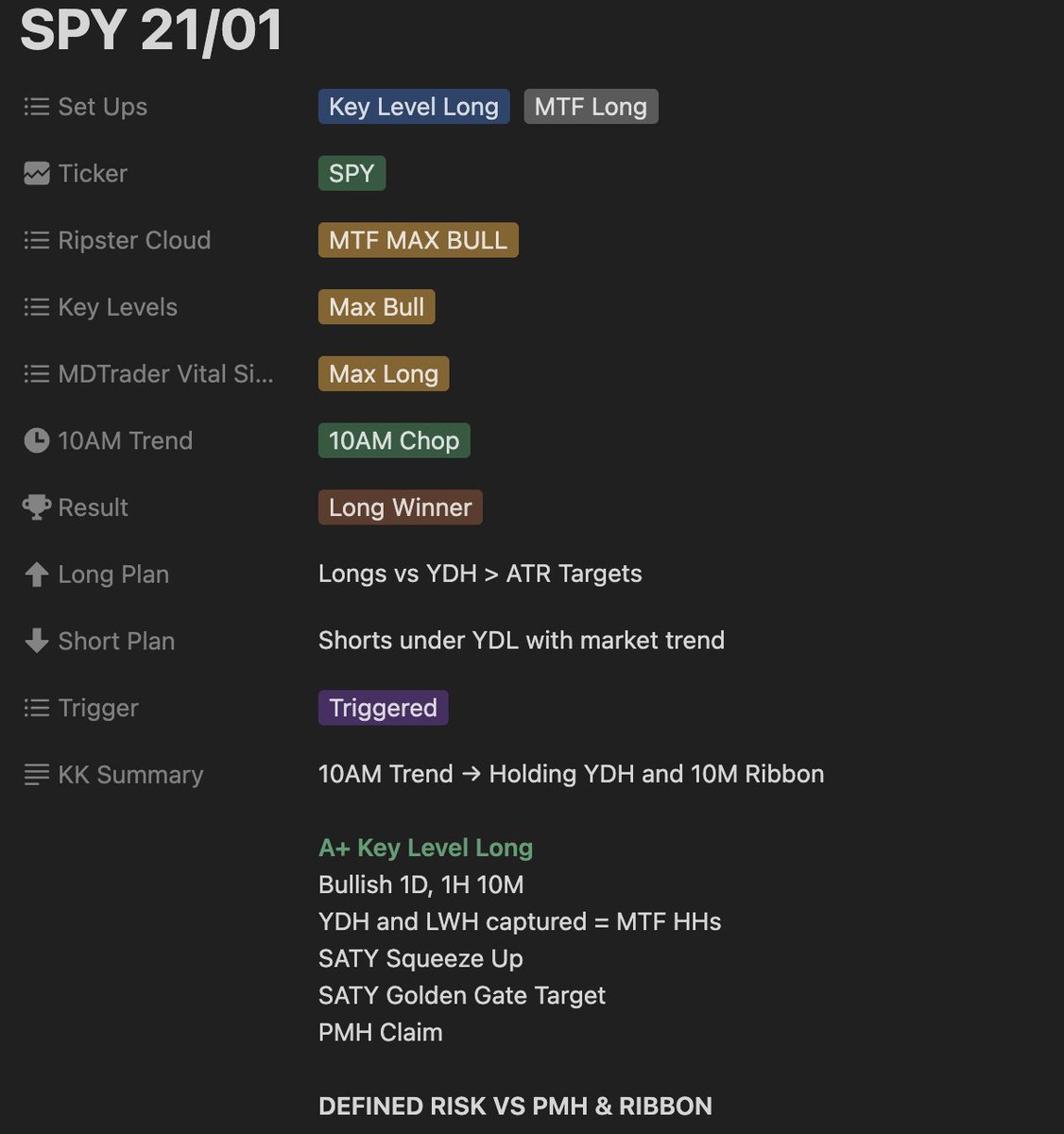Click the Max Bull tag
Image resolution: width=1064 pixels, height=1134 pixels.
(x=376, y=307)
